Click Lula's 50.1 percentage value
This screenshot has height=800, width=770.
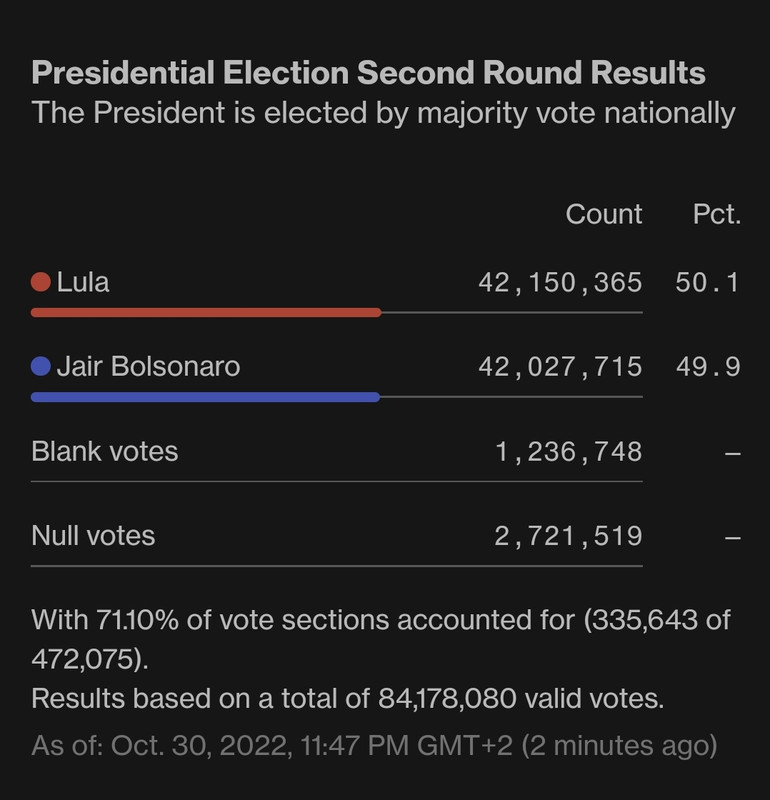click(707, 283)
